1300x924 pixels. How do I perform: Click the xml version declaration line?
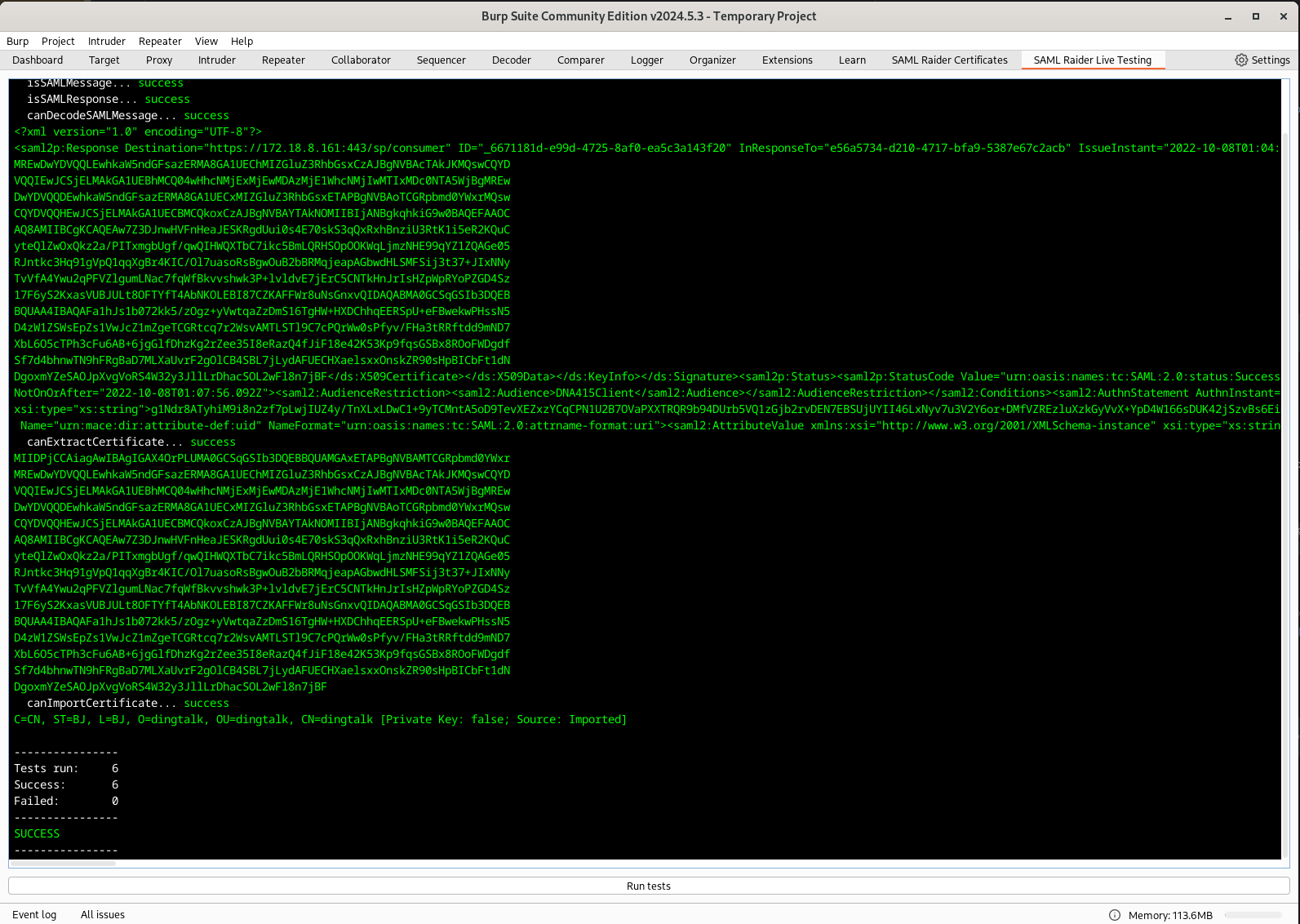click(x=138, y=131)
